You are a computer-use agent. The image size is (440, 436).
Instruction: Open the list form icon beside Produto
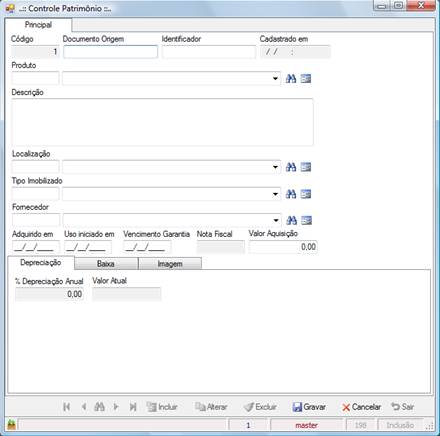point(306,79)
